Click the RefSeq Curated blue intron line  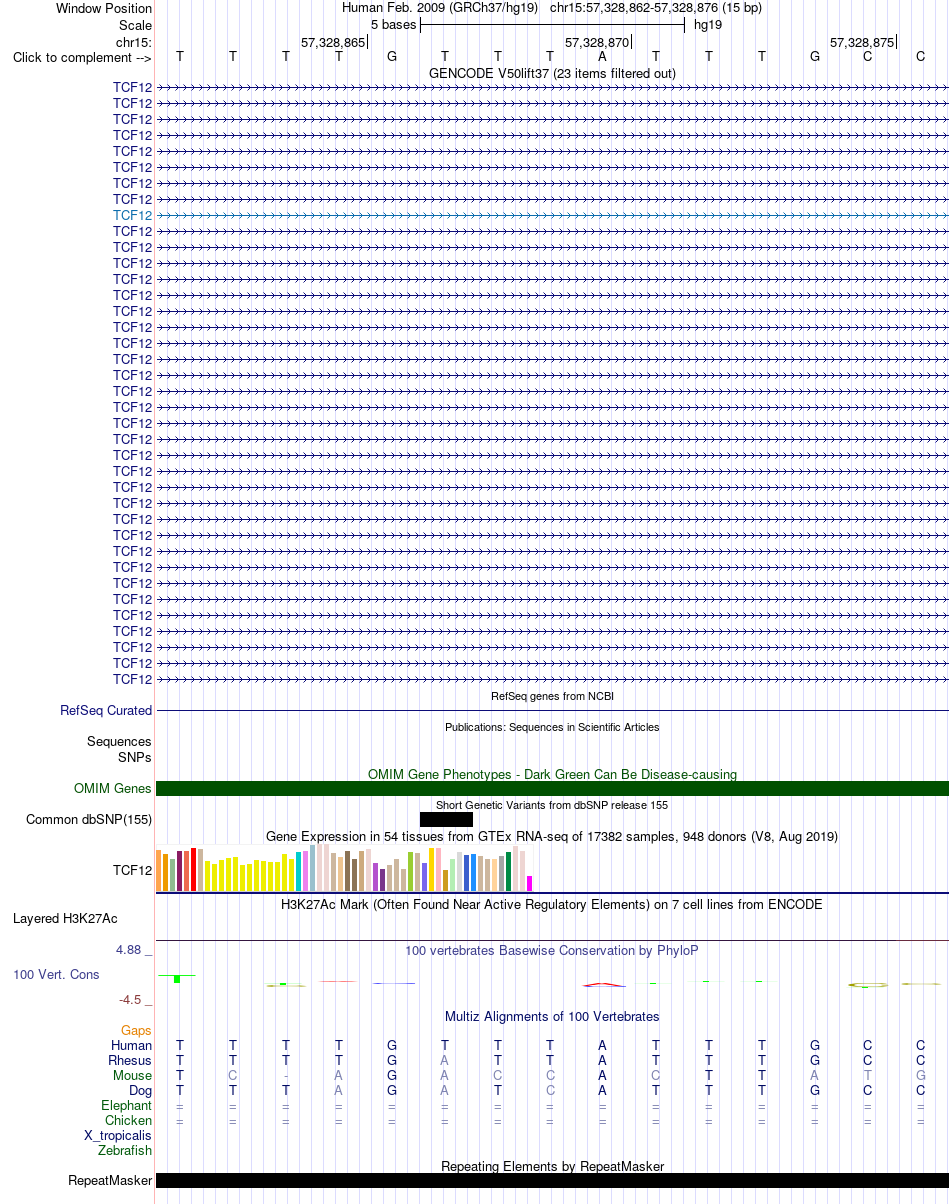(552, 710)
